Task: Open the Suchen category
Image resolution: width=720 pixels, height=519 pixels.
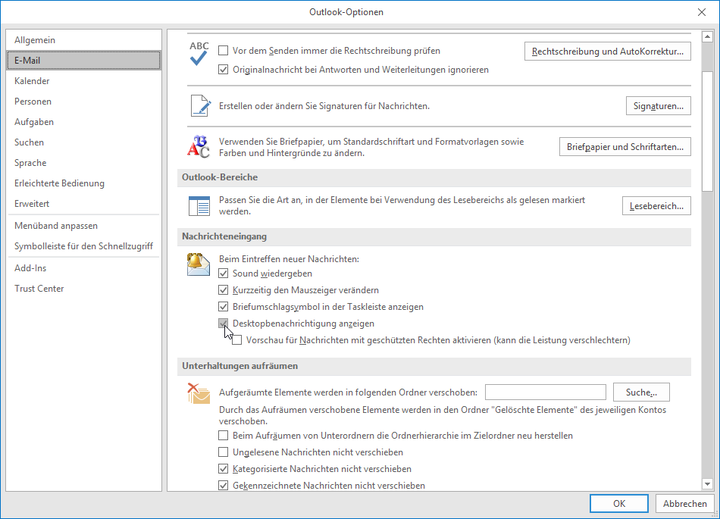Action: [x=84, y=142]
